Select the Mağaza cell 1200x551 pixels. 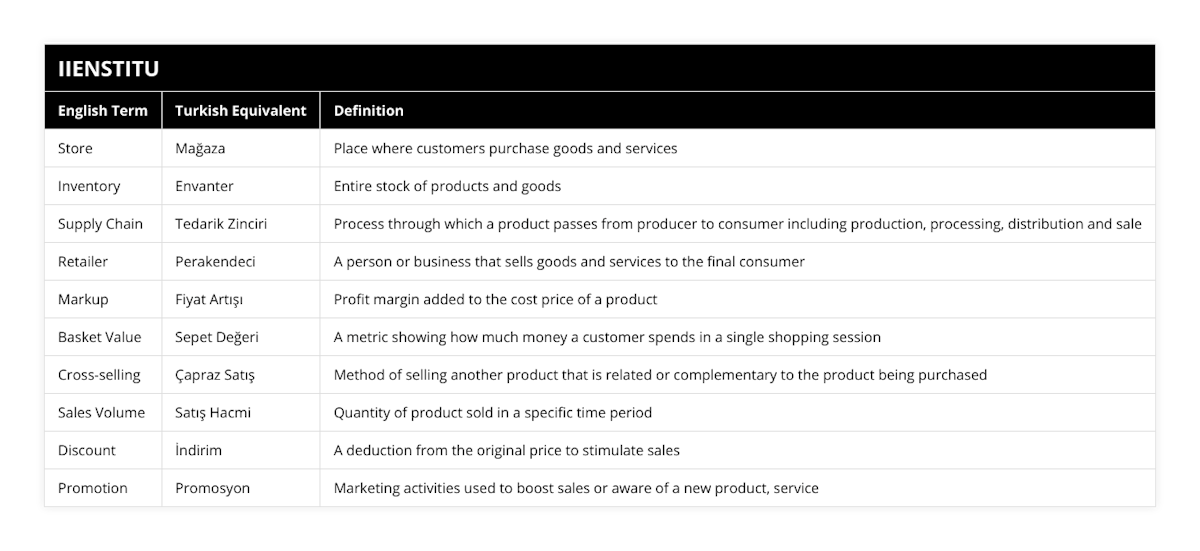(200, 148)
